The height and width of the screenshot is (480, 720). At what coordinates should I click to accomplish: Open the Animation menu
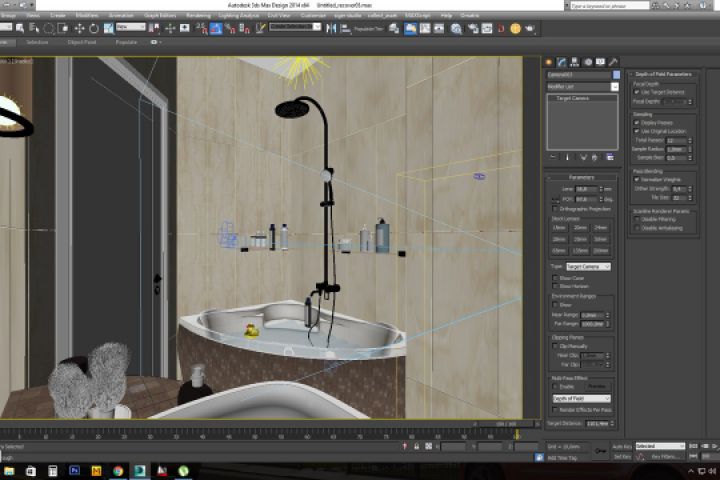tap(121, 16)
